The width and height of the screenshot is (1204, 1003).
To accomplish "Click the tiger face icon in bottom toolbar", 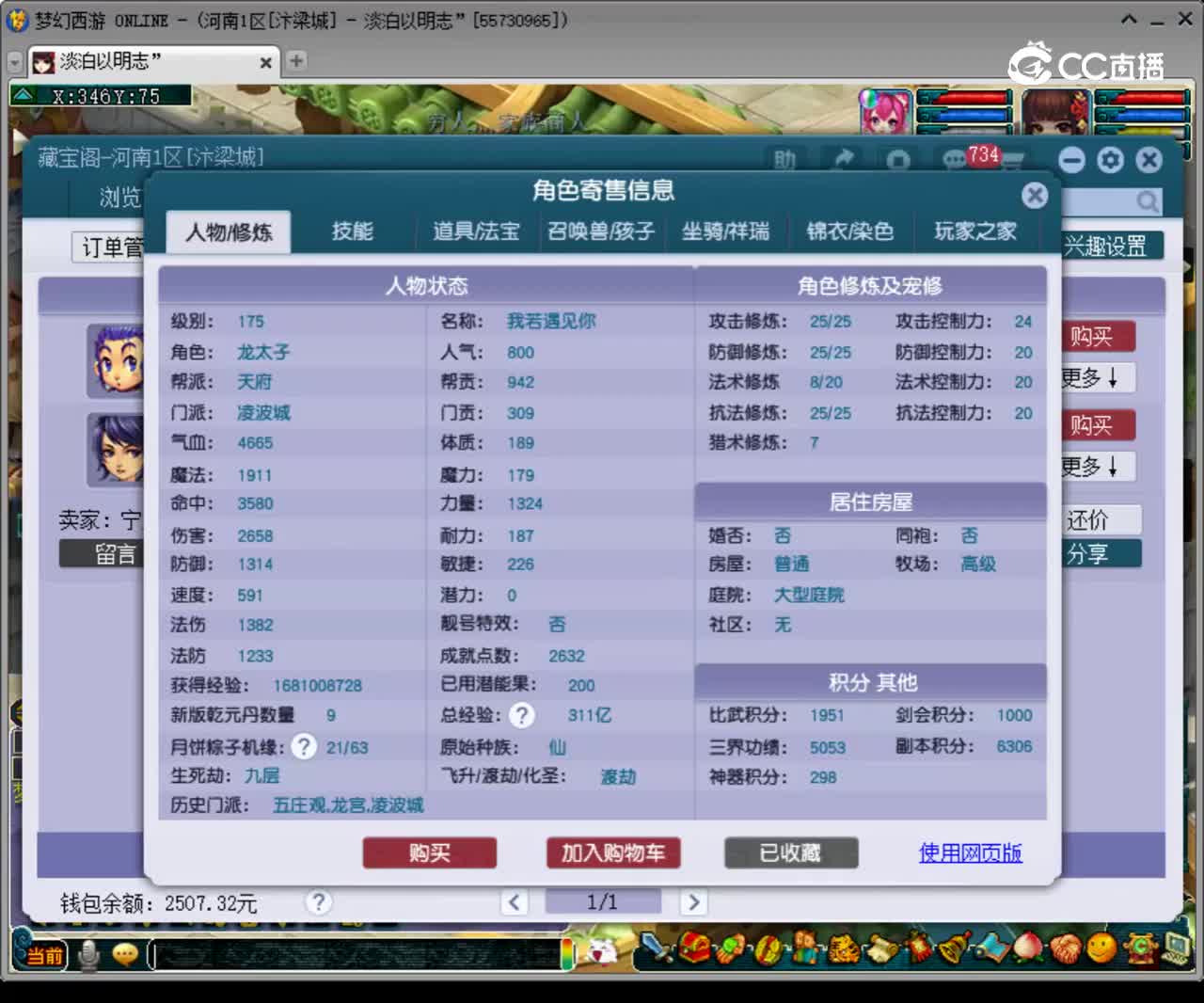I will [x=843, y=948].
